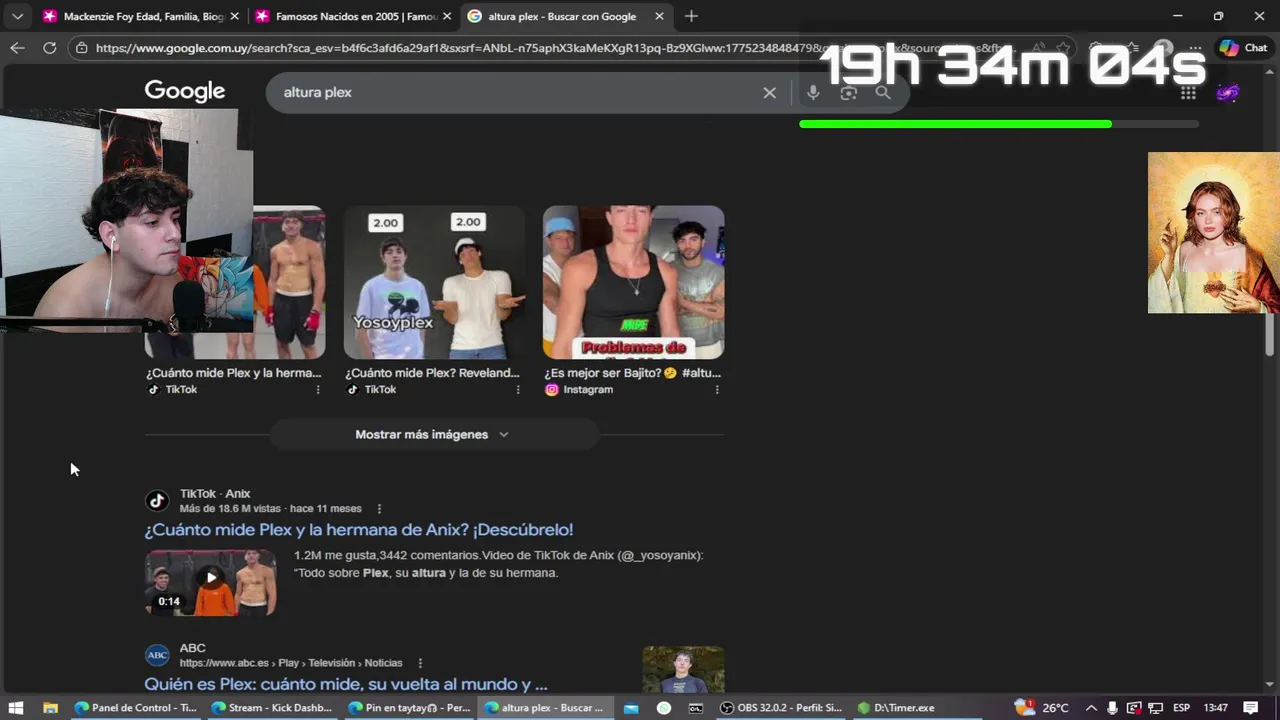
Task: Open the tab search dropdown arrow
Action: tap(17, 16)
